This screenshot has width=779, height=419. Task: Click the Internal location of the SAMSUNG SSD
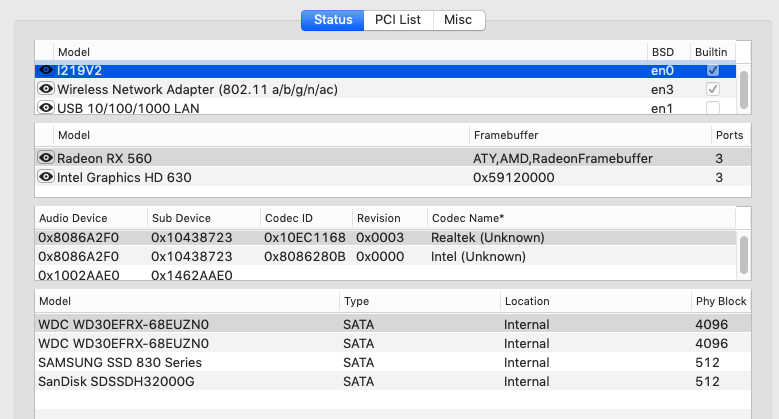527,362
